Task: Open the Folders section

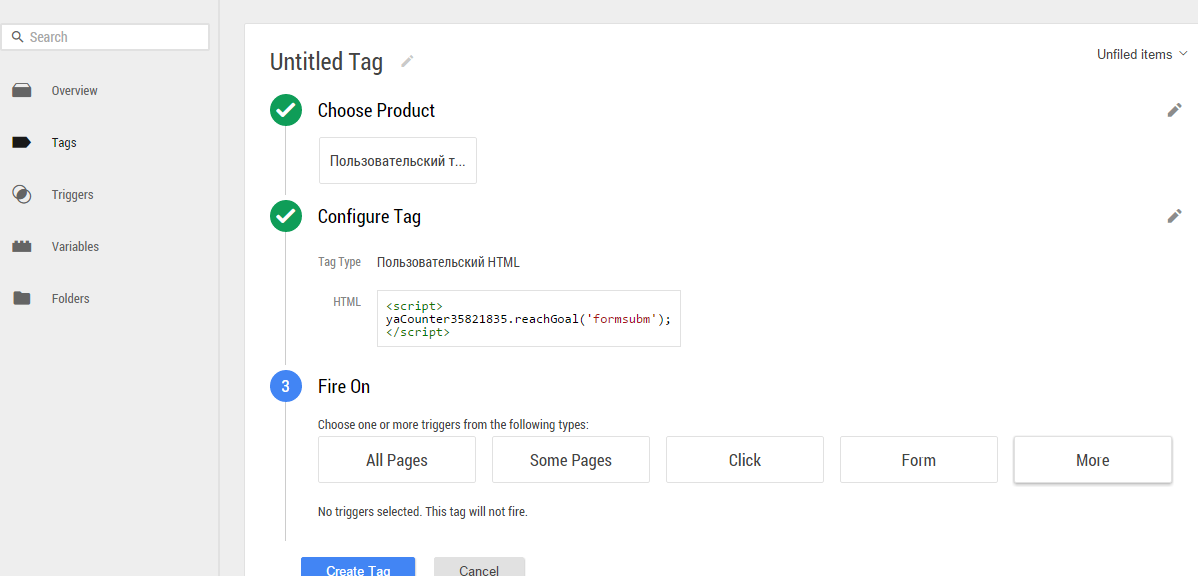Action: pyautogui.click(x=70, y=299)
